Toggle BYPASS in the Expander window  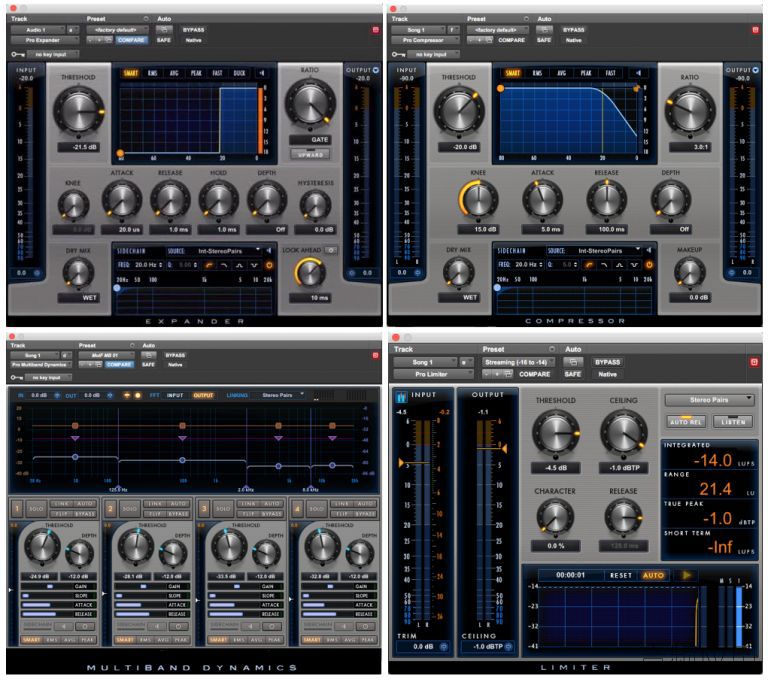193,30
